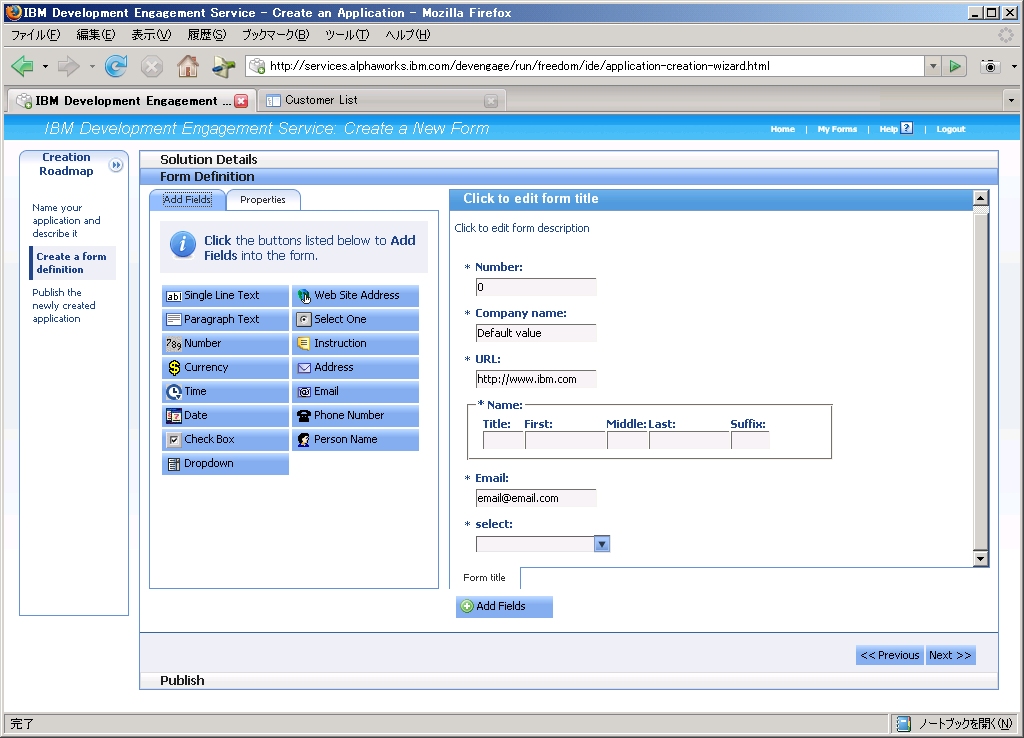Click the Next >> button
Screen dimensions: 1024x738
click(950, 655)
